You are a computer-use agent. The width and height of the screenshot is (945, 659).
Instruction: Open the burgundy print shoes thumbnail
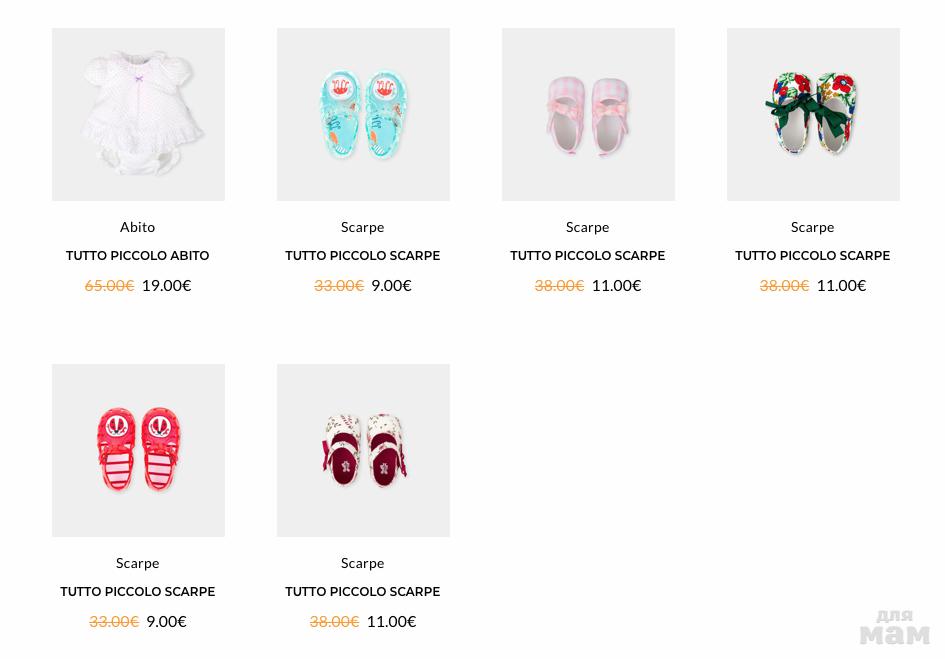[363, 450]
